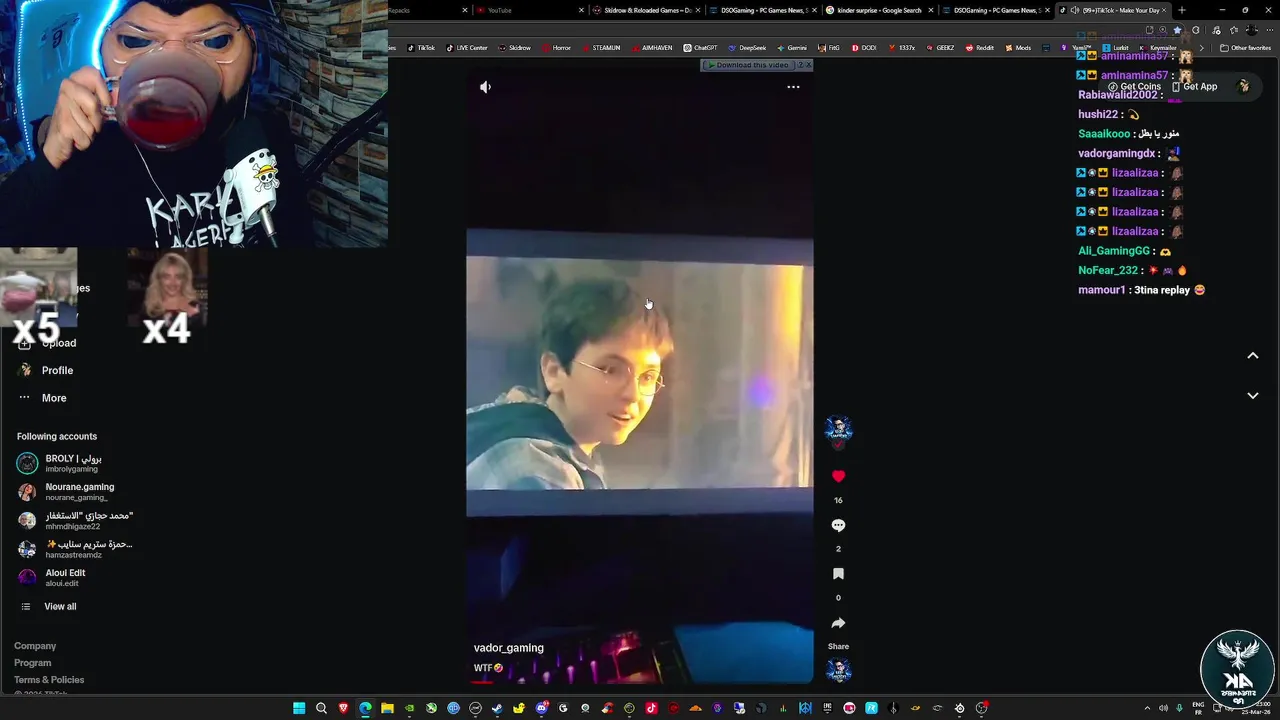The height and width of the screenshot is (720, 1280).
Task: Click the video progress bar at bottom
Action: tap(640, 683)
